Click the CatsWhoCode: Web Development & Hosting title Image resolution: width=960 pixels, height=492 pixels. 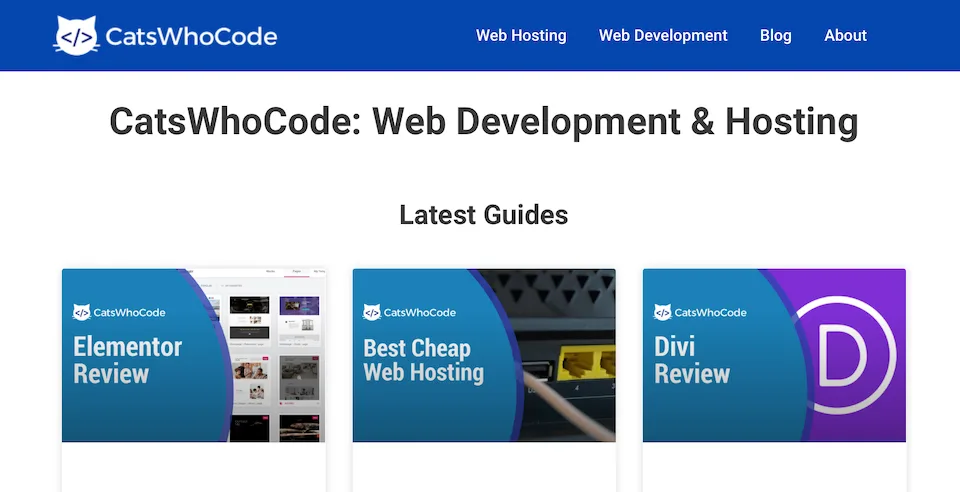(x=484, y=121)
